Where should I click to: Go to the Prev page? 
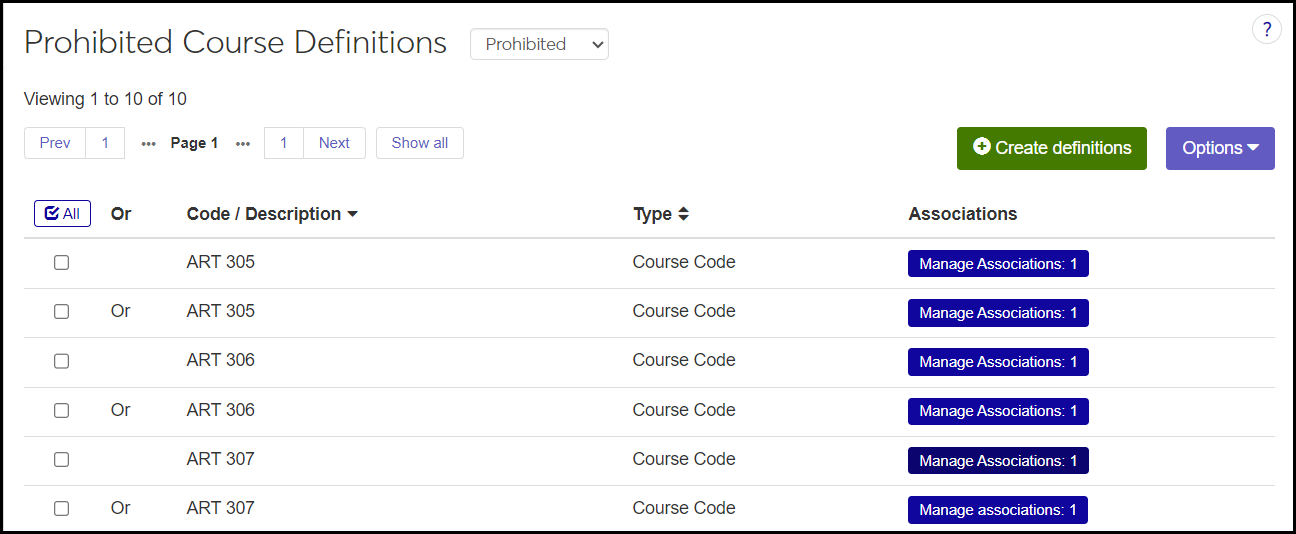pos(55,143)
